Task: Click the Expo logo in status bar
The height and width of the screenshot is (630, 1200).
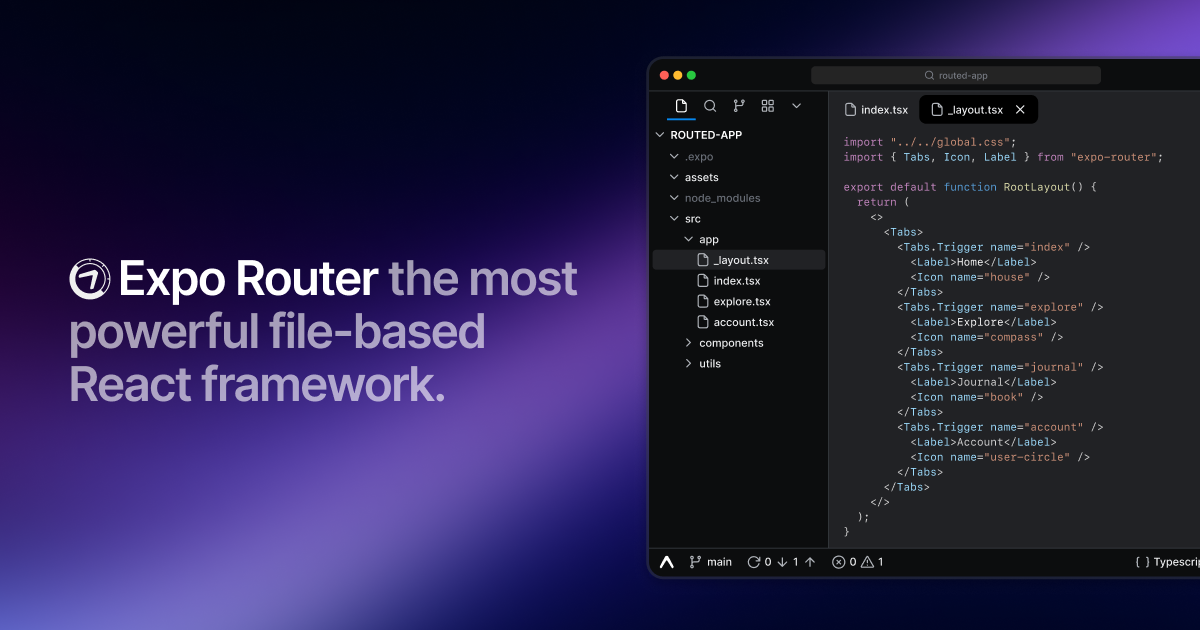Action: click(667, 562)
